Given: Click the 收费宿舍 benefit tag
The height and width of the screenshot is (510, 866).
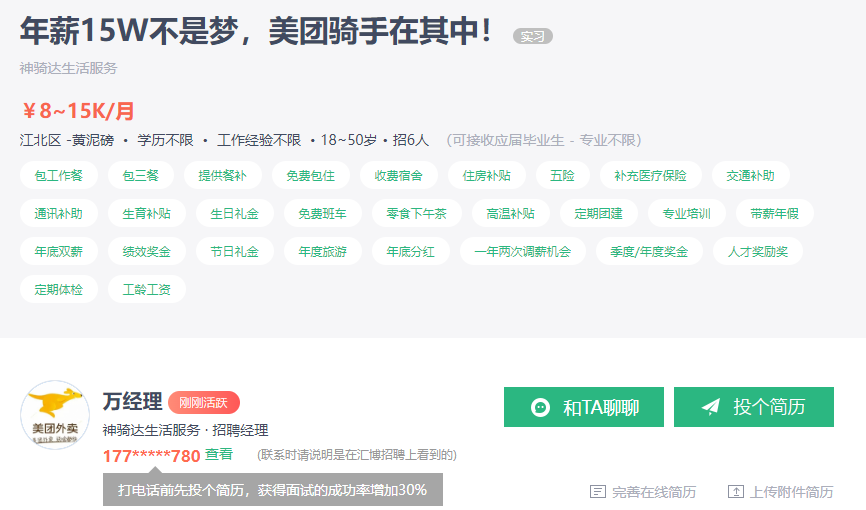Looking at the screenshot, I should [x=399, y=176].
